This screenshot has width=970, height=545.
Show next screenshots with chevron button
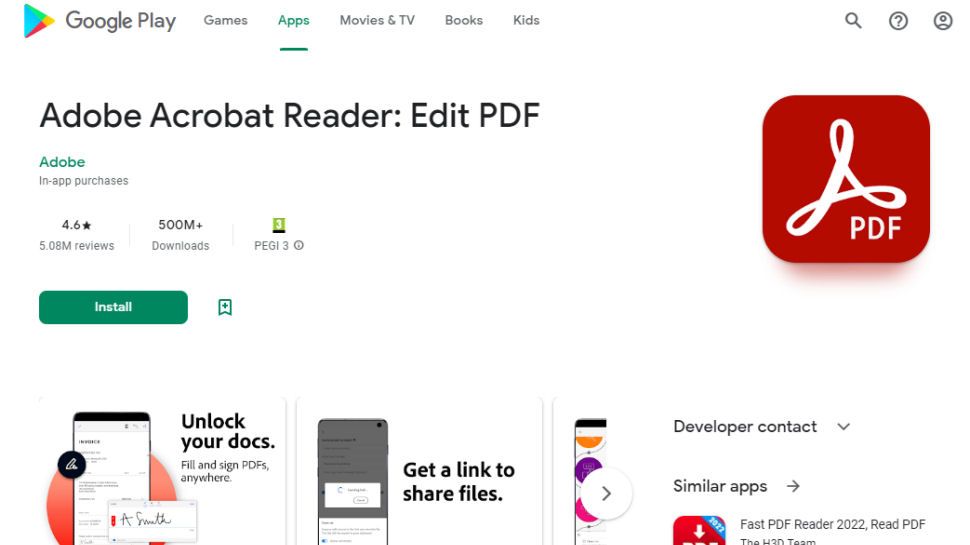click(606, 493)
